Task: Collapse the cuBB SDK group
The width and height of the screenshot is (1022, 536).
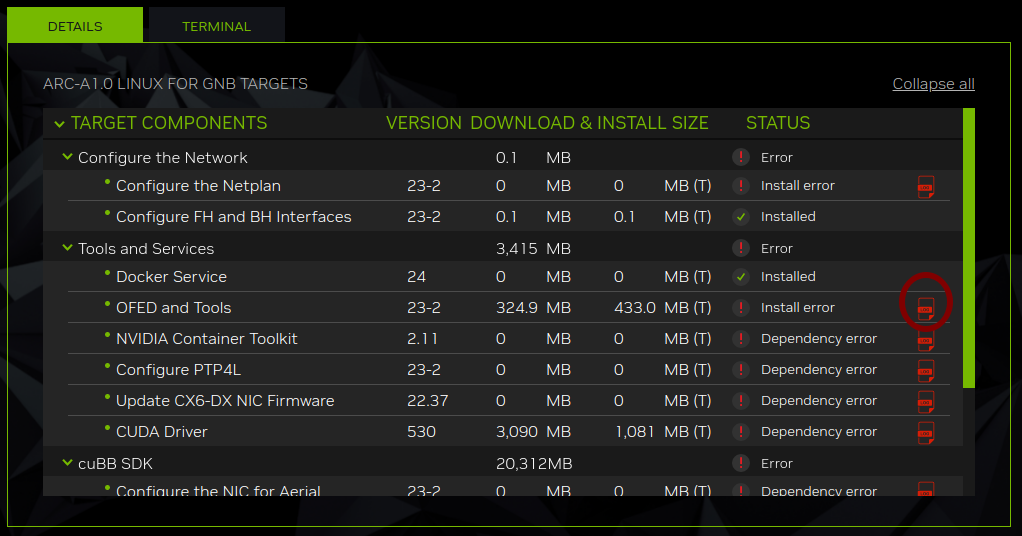Action: click(x=68, y=464)
